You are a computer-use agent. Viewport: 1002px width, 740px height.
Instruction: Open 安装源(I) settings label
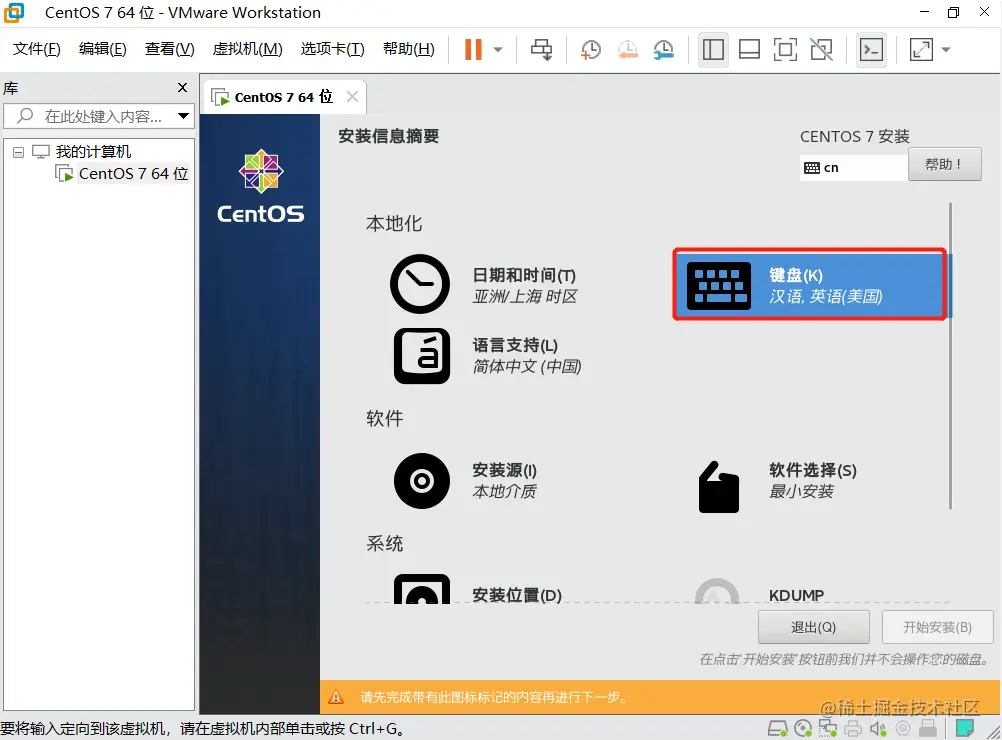click(504, 470)
